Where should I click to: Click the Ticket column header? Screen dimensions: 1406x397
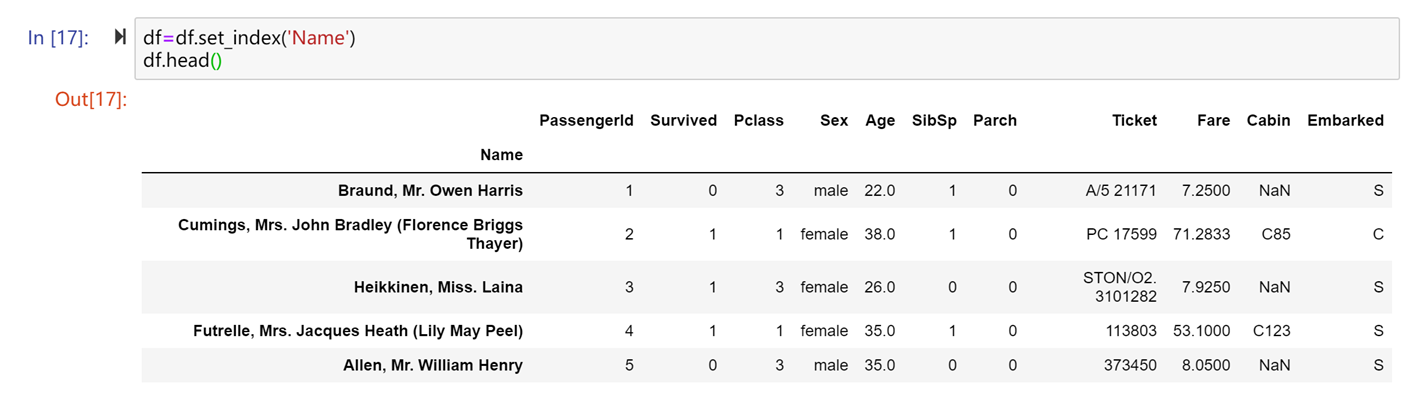(1134, 121)
